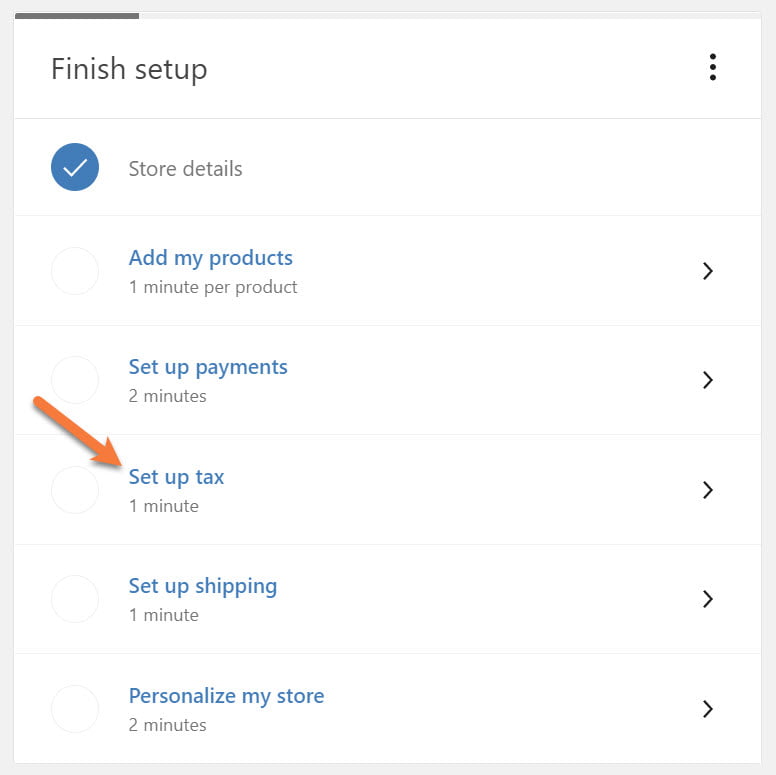Viewport: 776px width, 775px height.
Task: Click the empty circle beside Personalize my store
Action: point(75,709)
